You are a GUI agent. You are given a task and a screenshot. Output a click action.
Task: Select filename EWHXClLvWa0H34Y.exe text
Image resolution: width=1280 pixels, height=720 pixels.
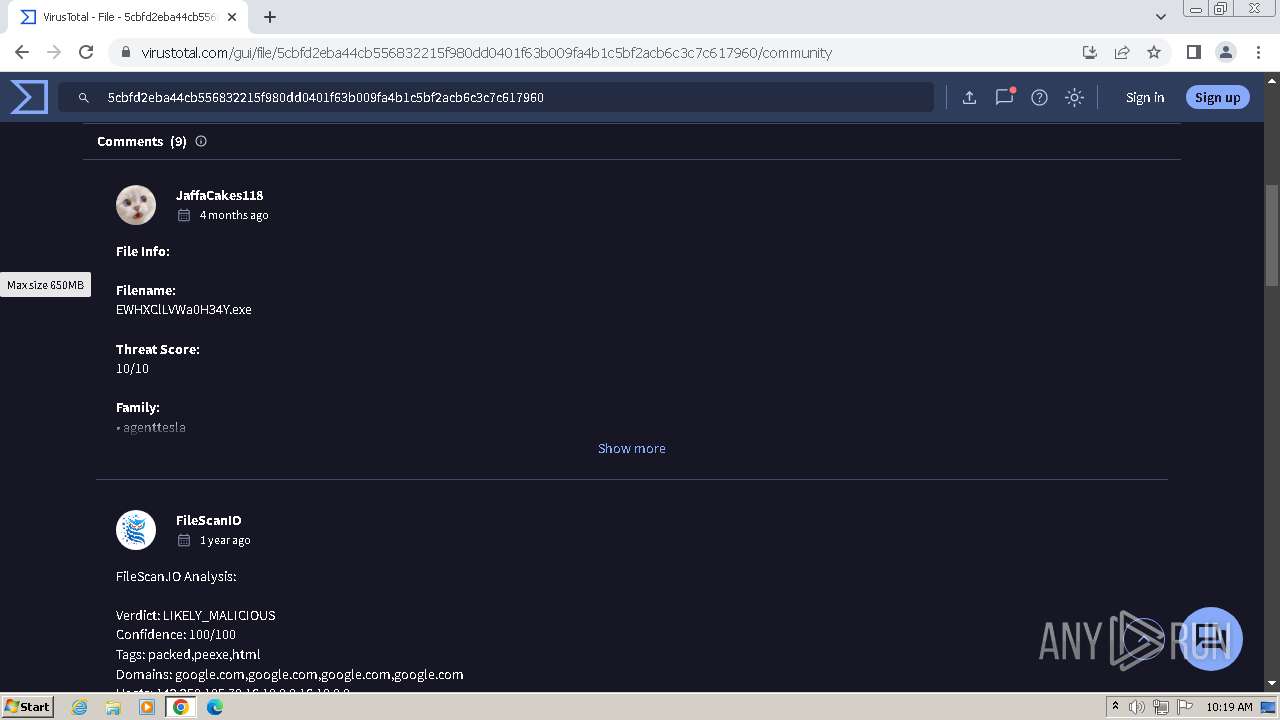[184, 310]
